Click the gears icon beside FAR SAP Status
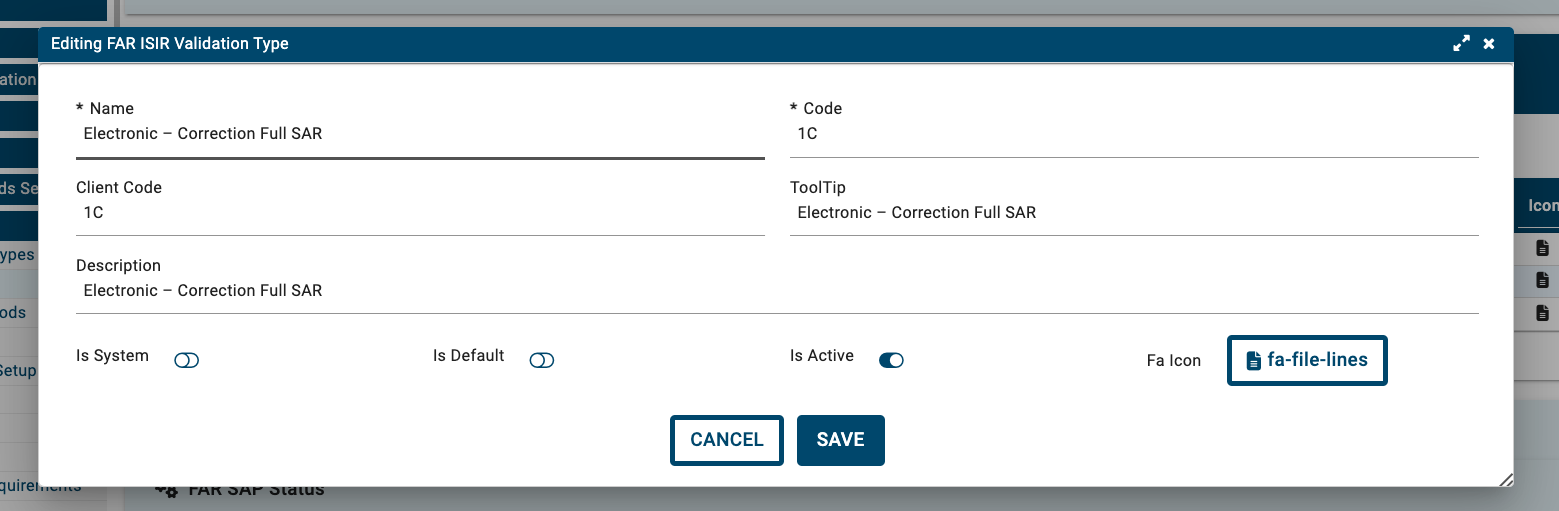 [166, 490]
